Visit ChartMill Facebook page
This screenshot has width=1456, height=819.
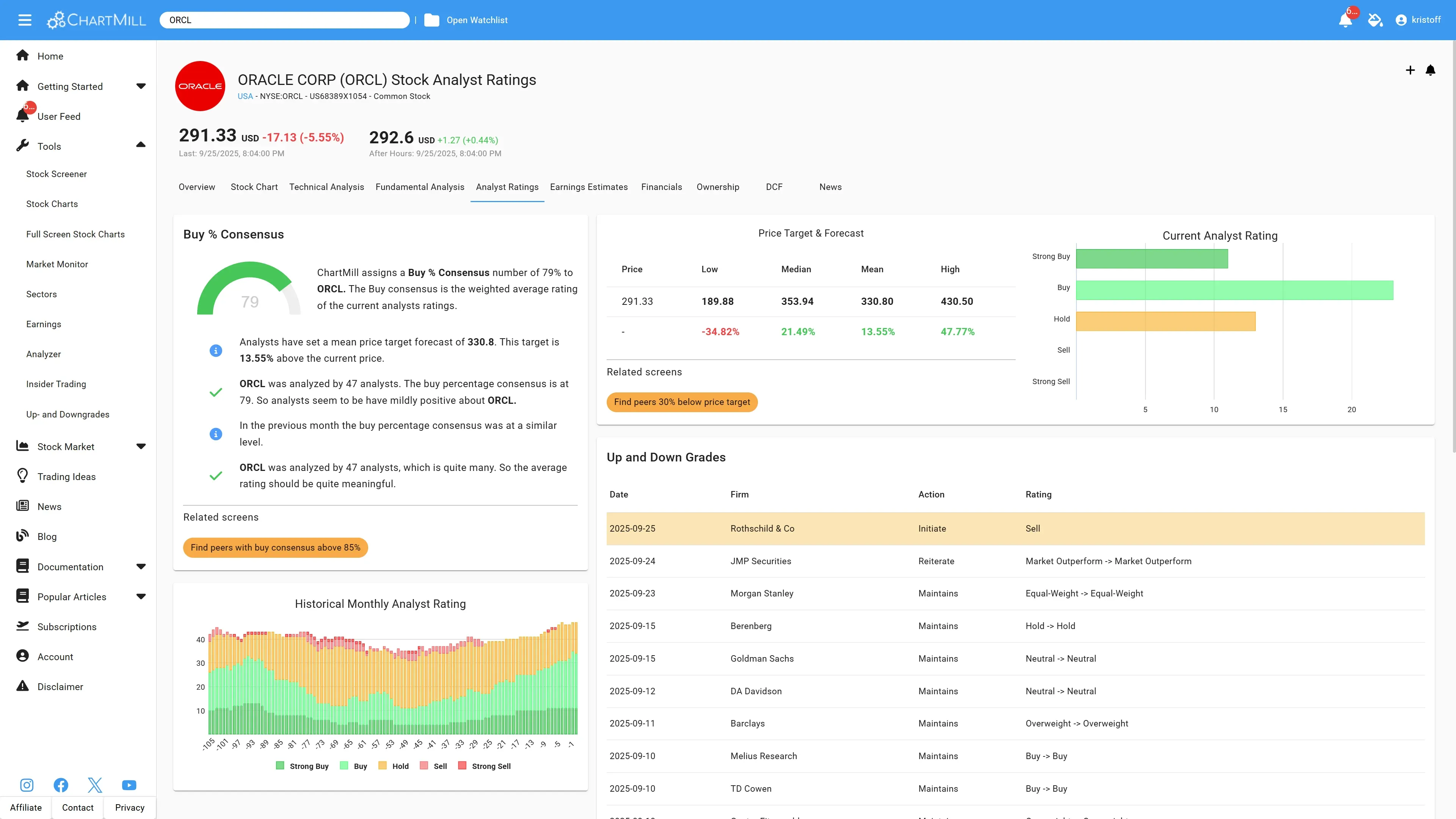(61, 785)
